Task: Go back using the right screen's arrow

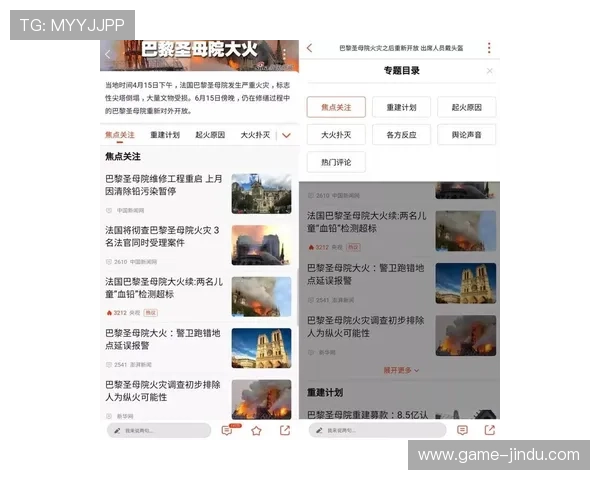Action: pos(310,48)
